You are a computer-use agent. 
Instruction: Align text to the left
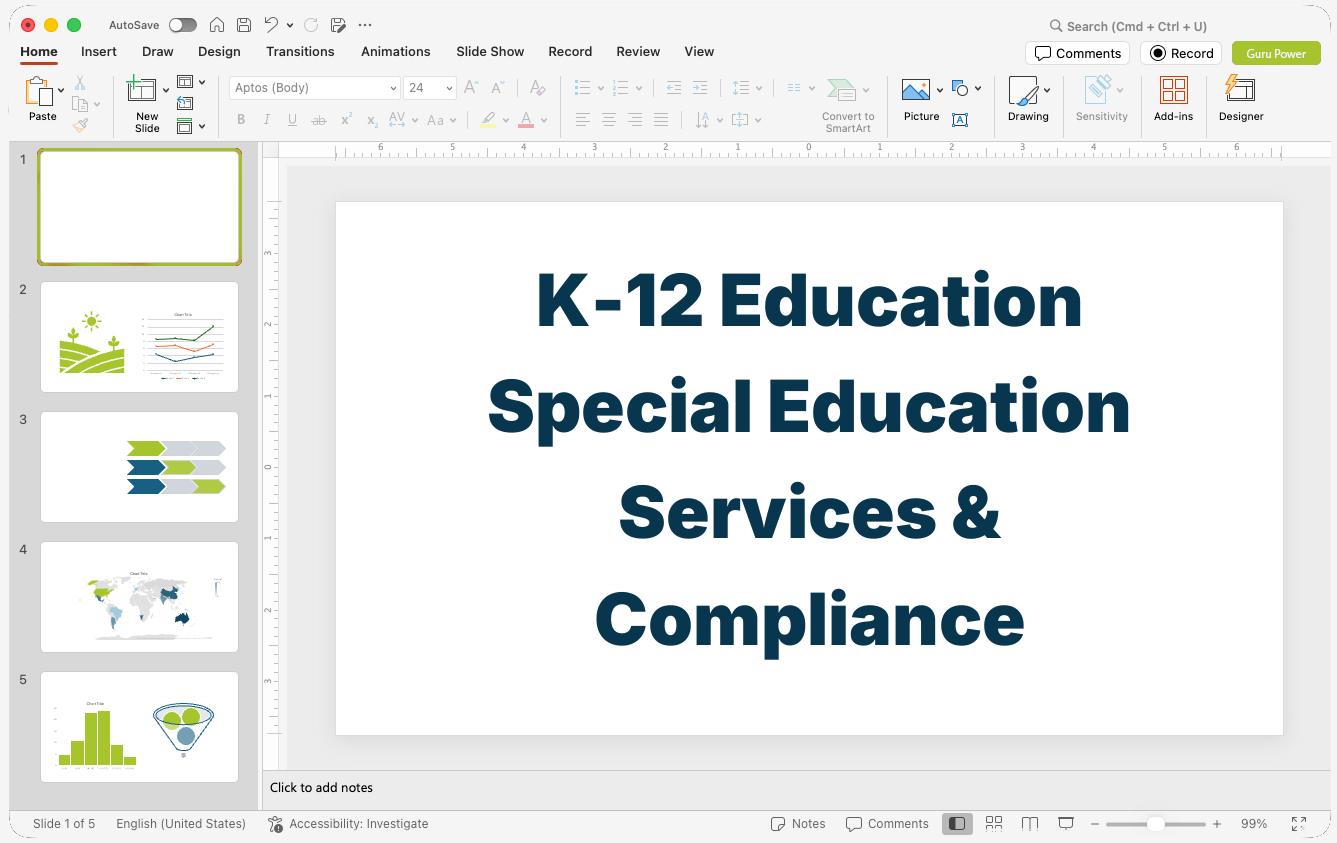(583, 120)
